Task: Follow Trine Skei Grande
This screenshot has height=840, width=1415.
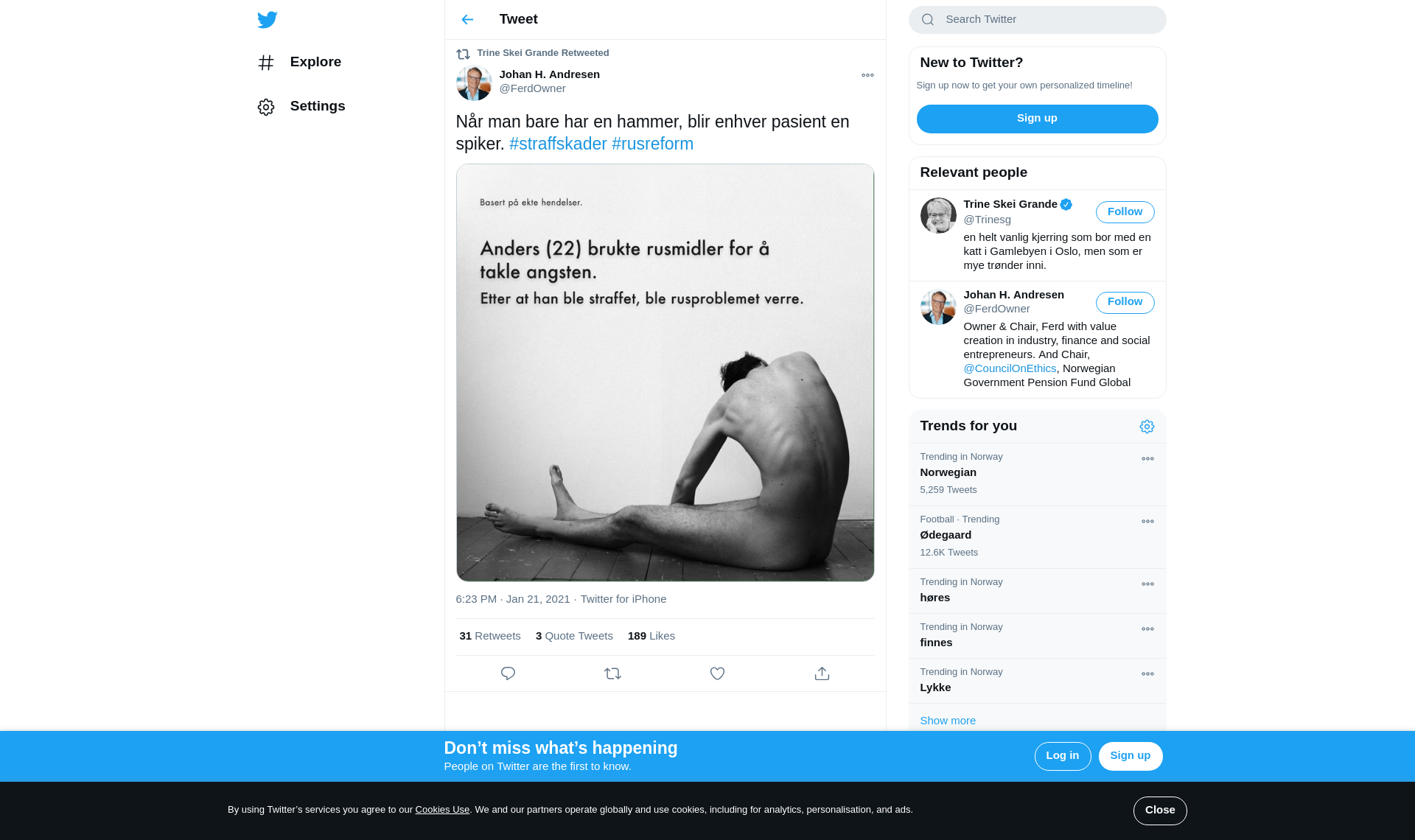Action: coord(1125,212)
